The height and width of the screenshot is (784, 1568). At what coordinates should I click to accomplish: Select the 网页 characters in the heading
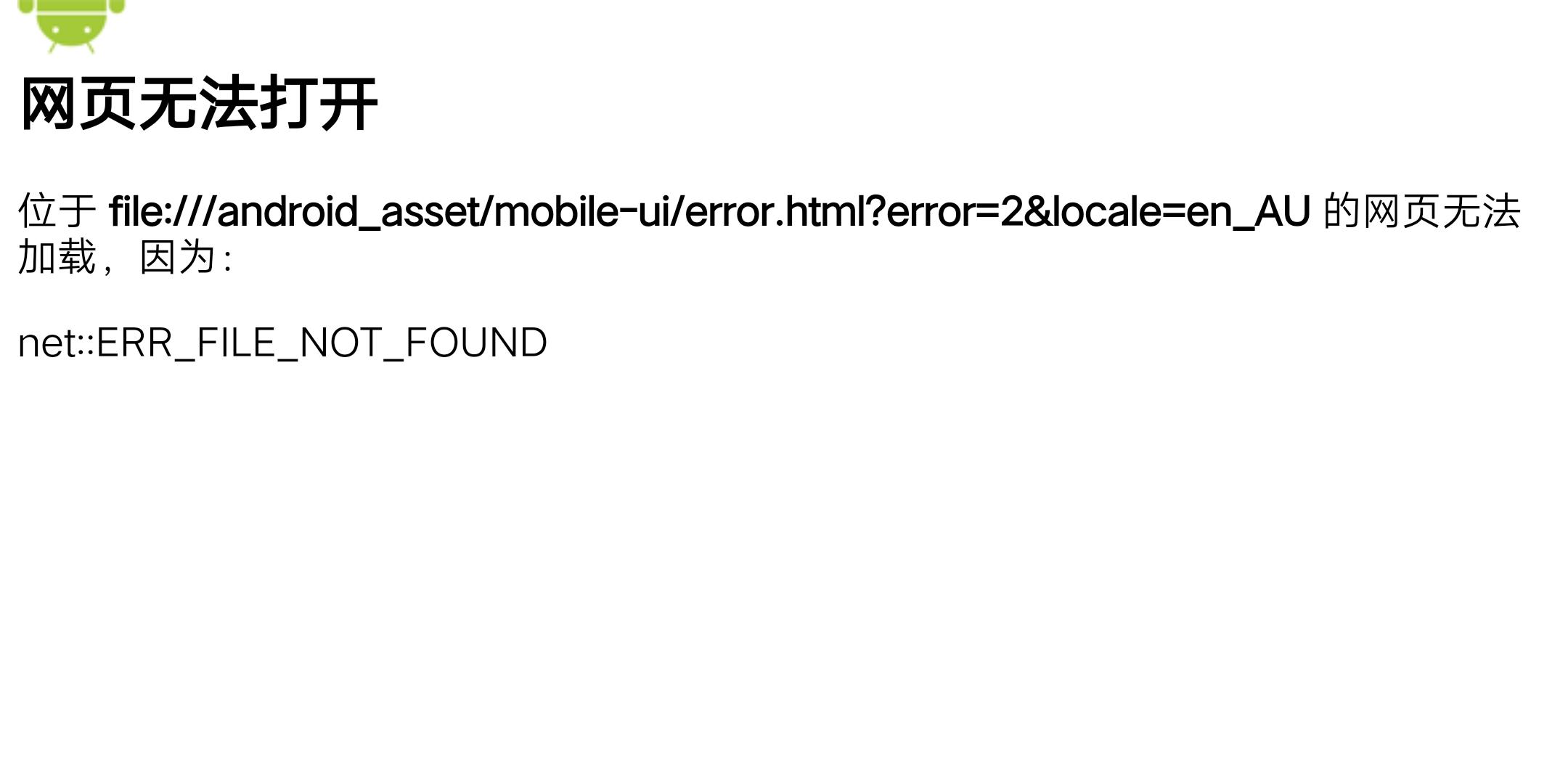pos(78,104)
